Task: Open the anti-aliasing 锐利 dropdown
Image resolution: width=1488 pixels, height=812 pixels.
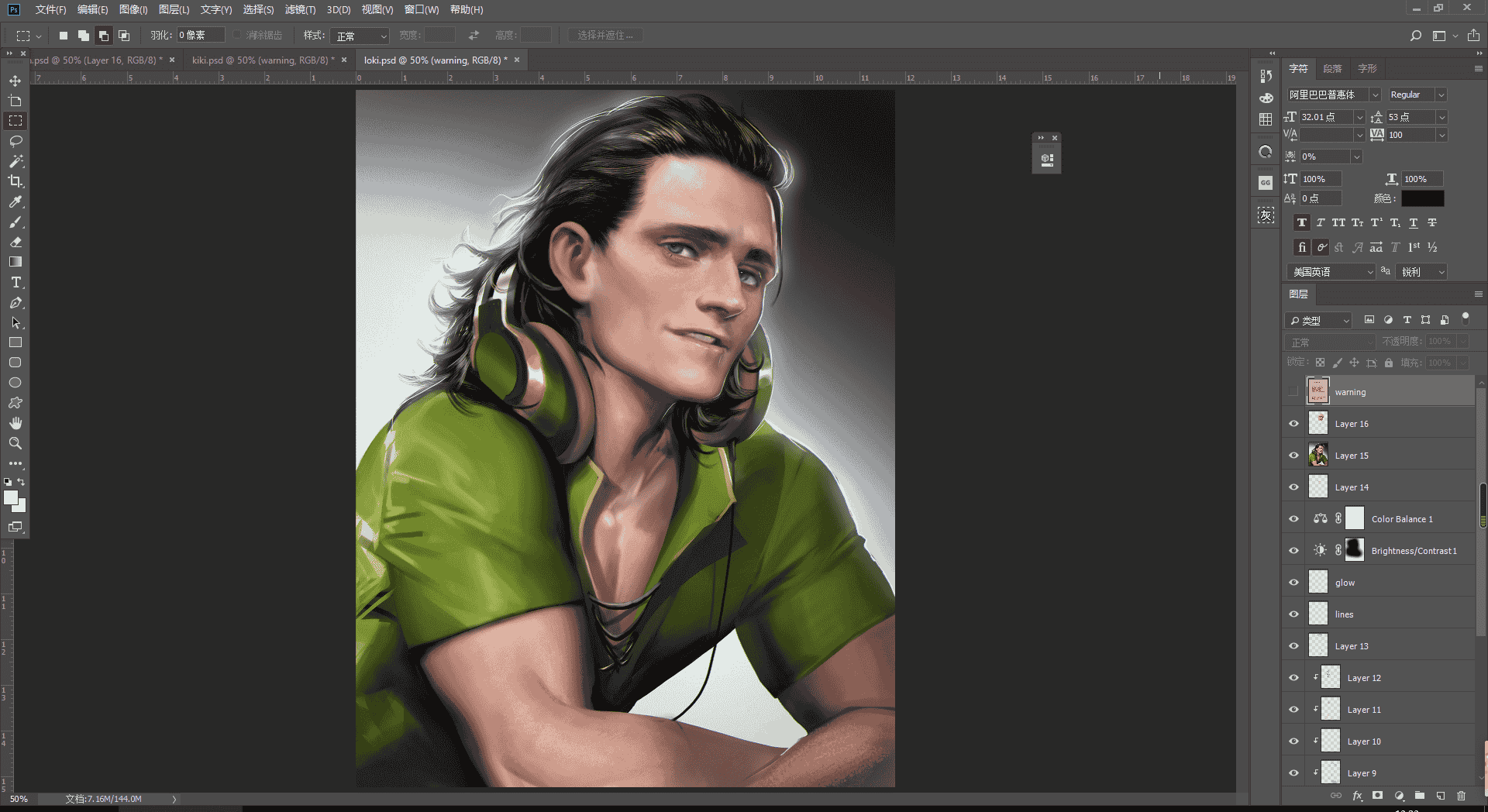Action: (1421, 272)
